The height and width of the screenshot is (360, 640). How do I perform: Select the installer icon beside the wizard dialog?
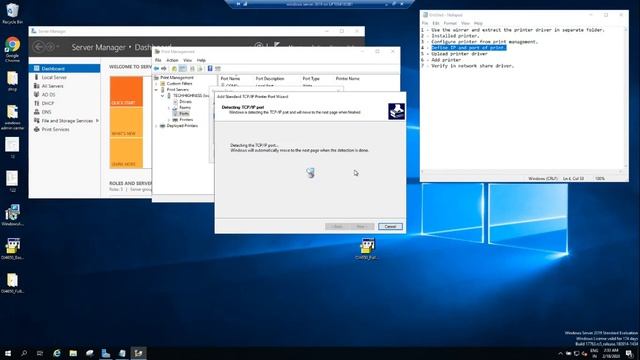tap(367, 248)
